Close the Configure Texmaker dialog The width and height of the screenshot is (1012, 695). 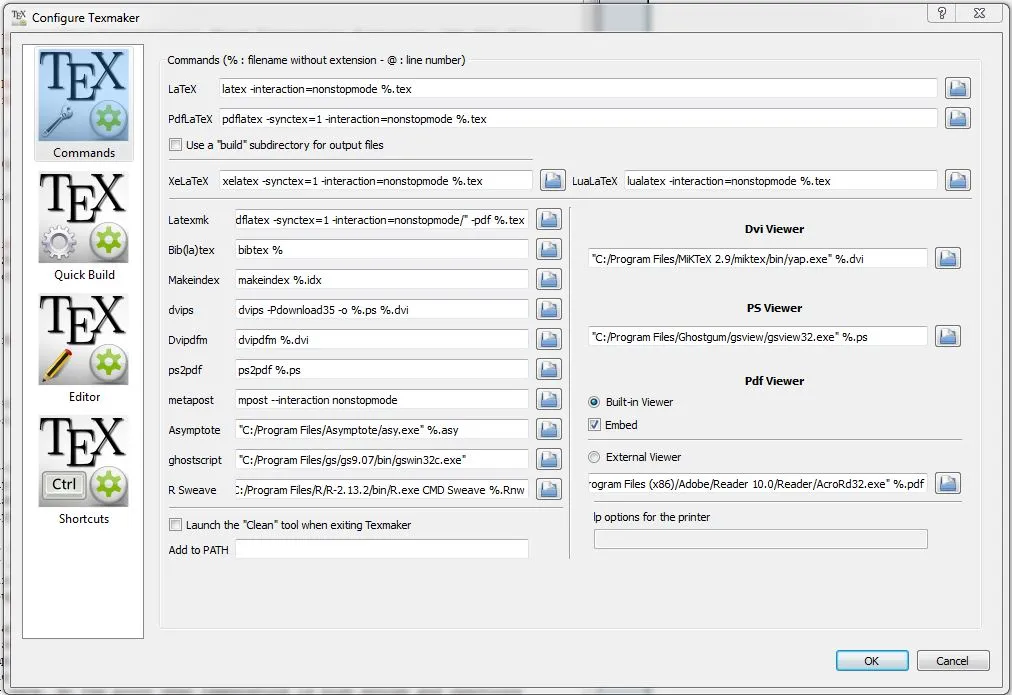tap(980, 13)
